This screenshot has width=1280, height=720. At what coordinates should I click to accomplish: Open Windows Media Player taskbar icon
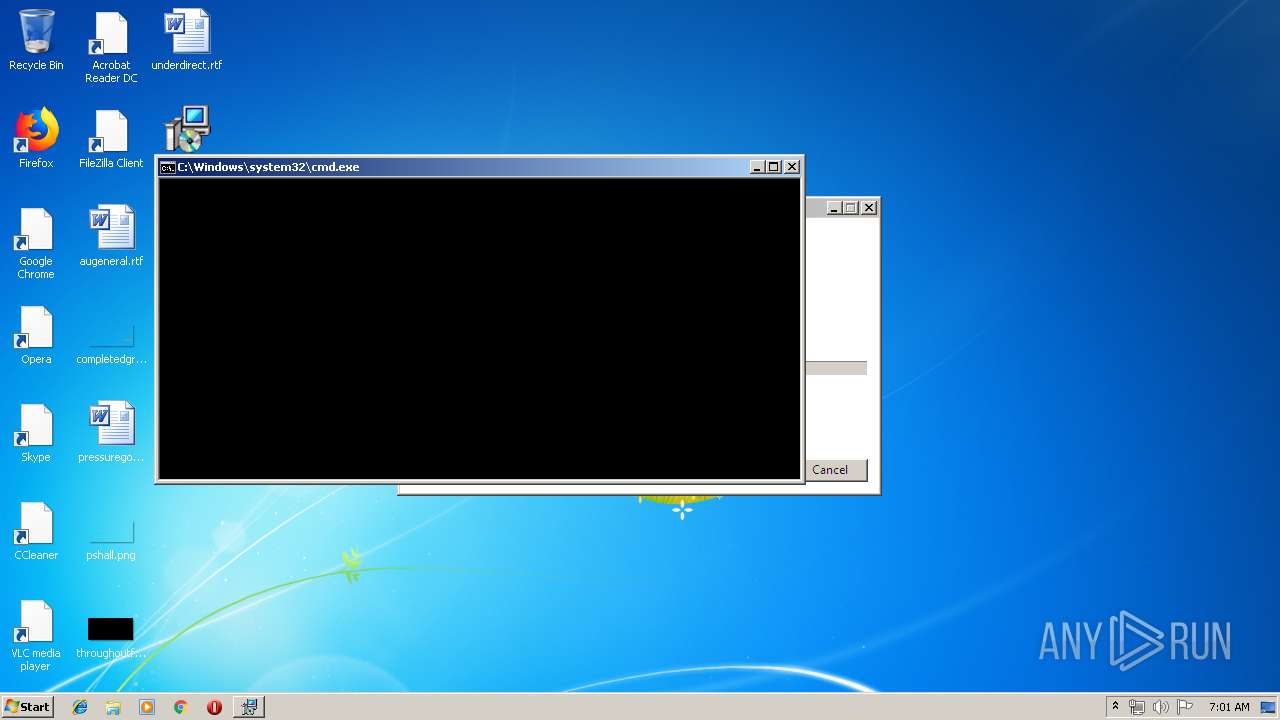[147, 707]
